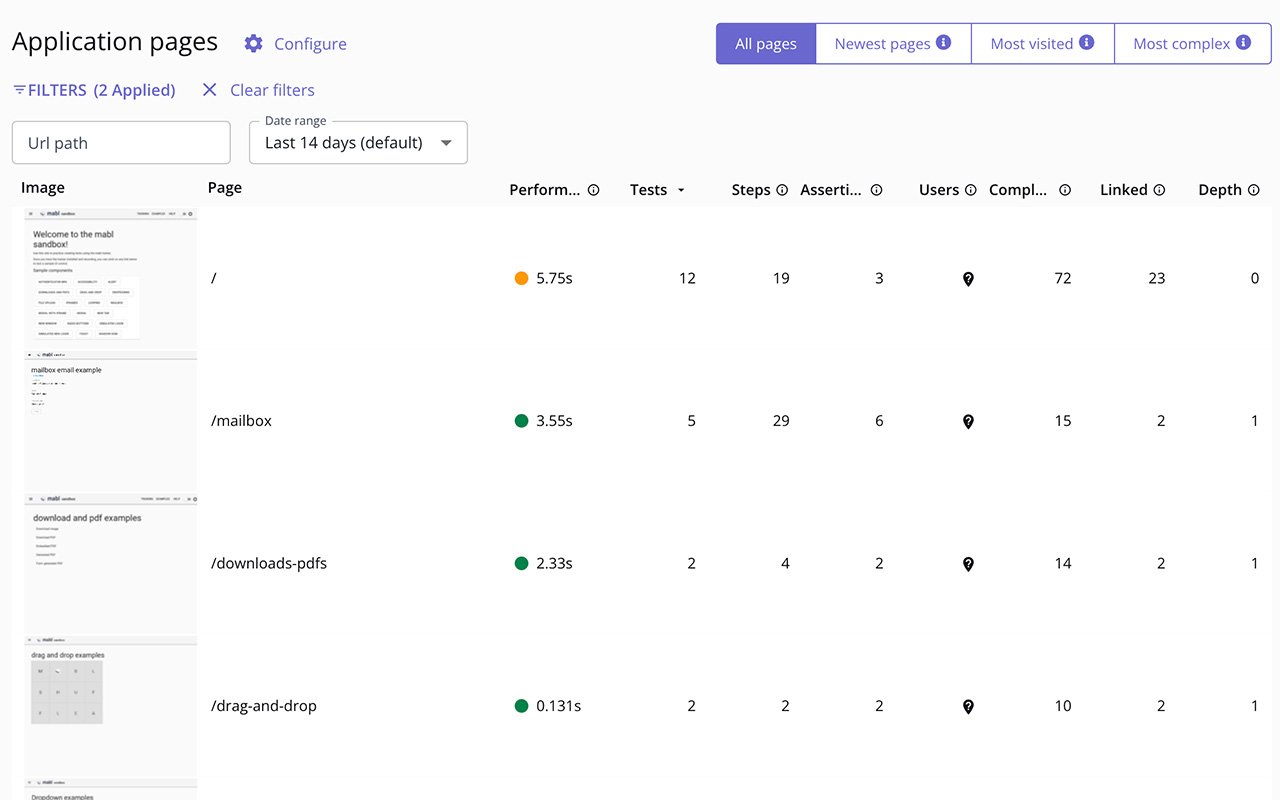Click the info icon next to Steps
The width and height of the screenshot is (1280, 800).
pyautogui.click(x=782, y=190)
